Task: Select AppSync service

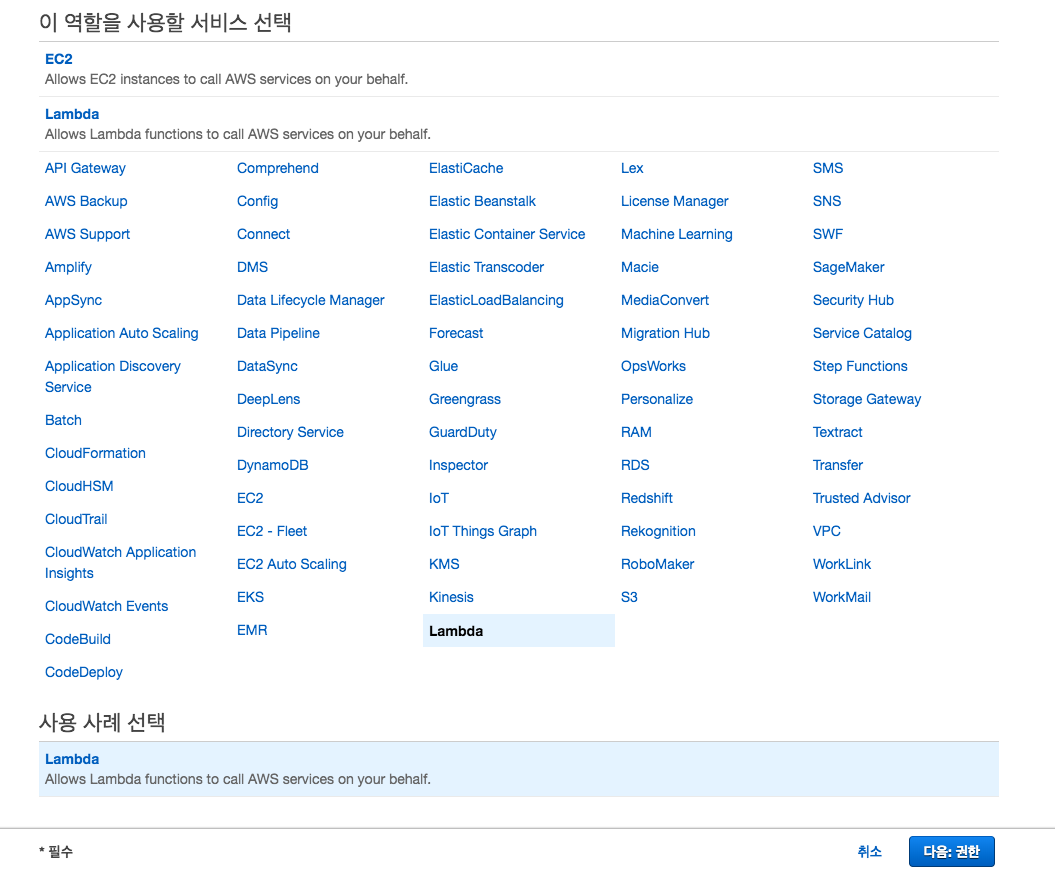Action: pos(73,300)
